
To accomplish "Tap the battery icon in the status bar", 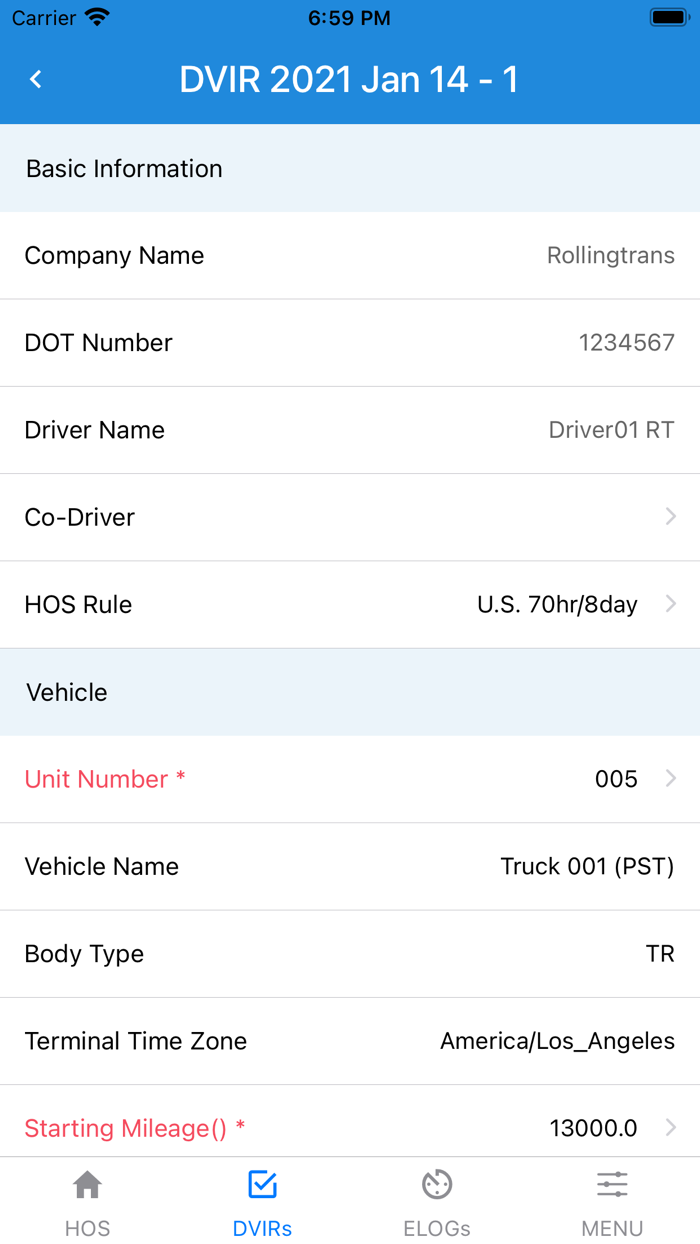I will point(666,16).
